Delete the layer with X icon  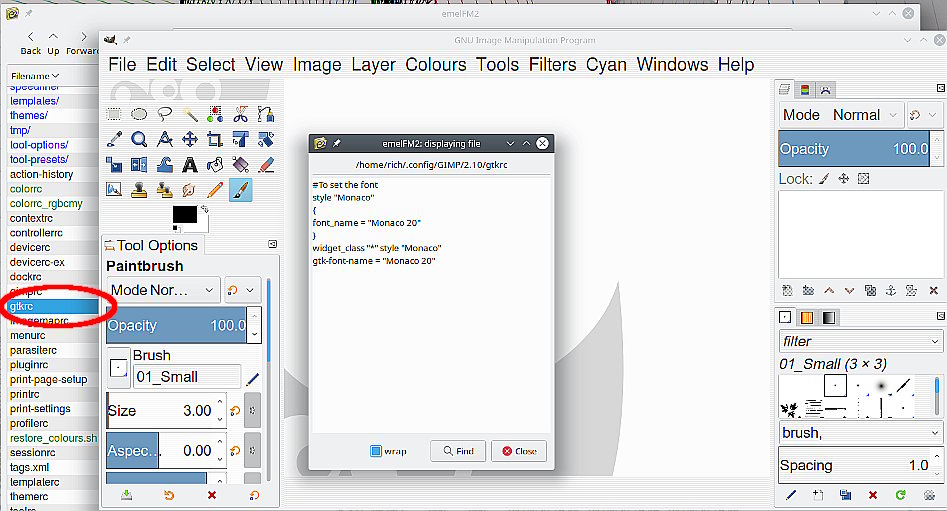[x=933, y=291]
